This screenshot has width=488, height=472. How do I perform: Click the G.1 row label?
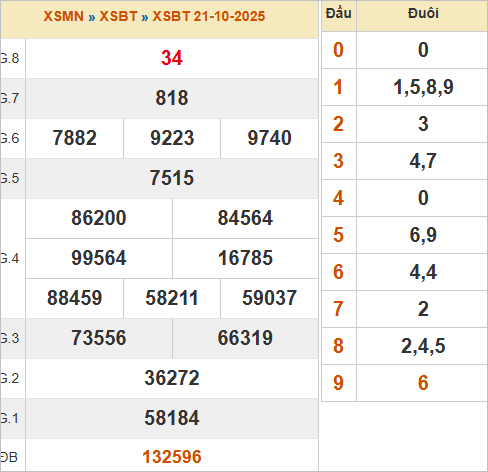click(x=10, y=418)
